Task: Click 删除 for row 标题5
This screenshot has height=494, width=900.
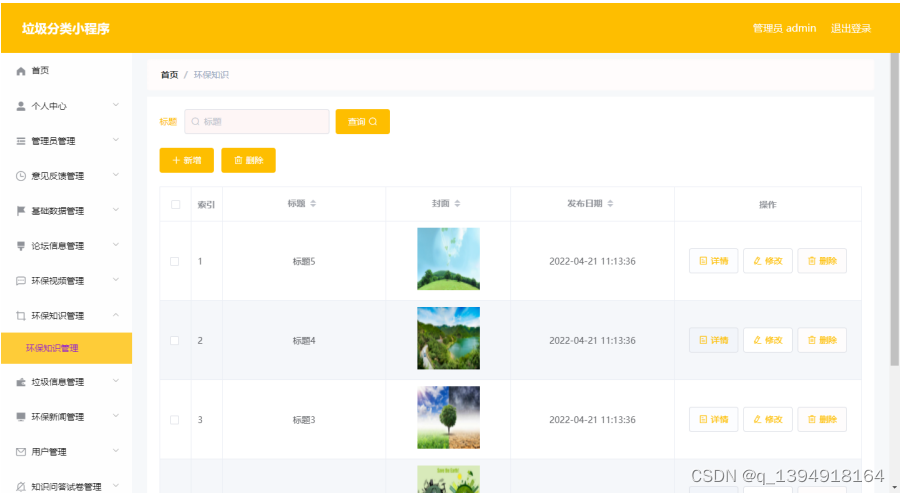Action: (x=822, y=261)
